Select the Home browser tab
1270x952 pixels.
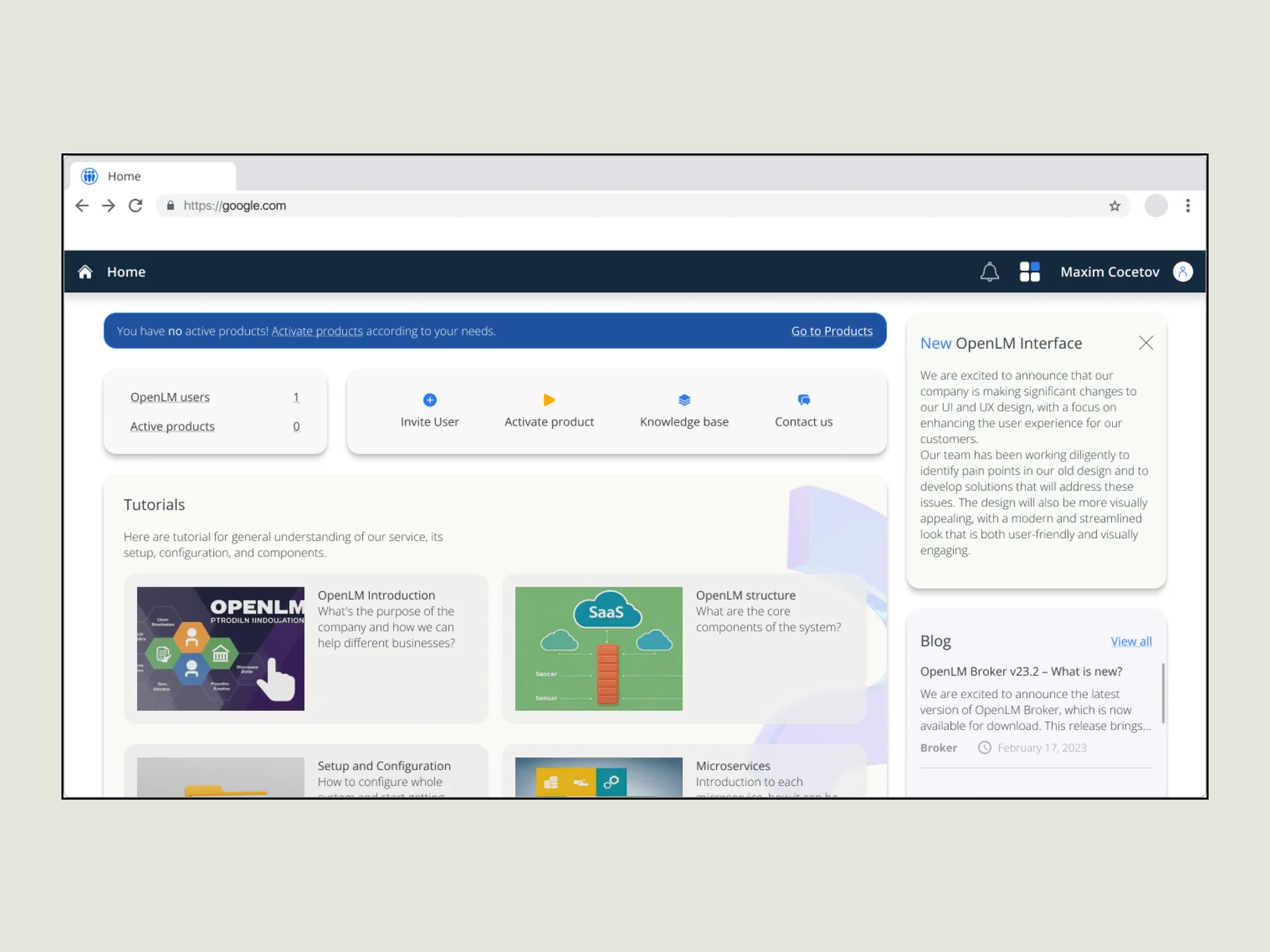click(x=153, y=176)
